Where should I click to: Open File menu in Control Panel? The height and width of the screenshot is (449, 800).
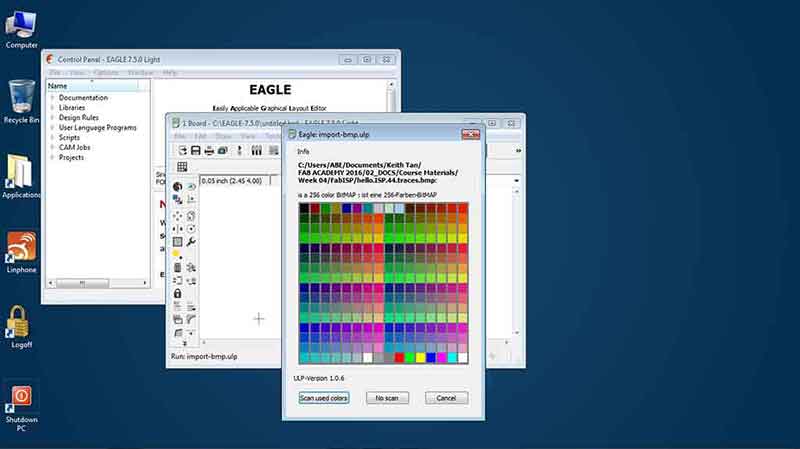click(x=55, y=72)
